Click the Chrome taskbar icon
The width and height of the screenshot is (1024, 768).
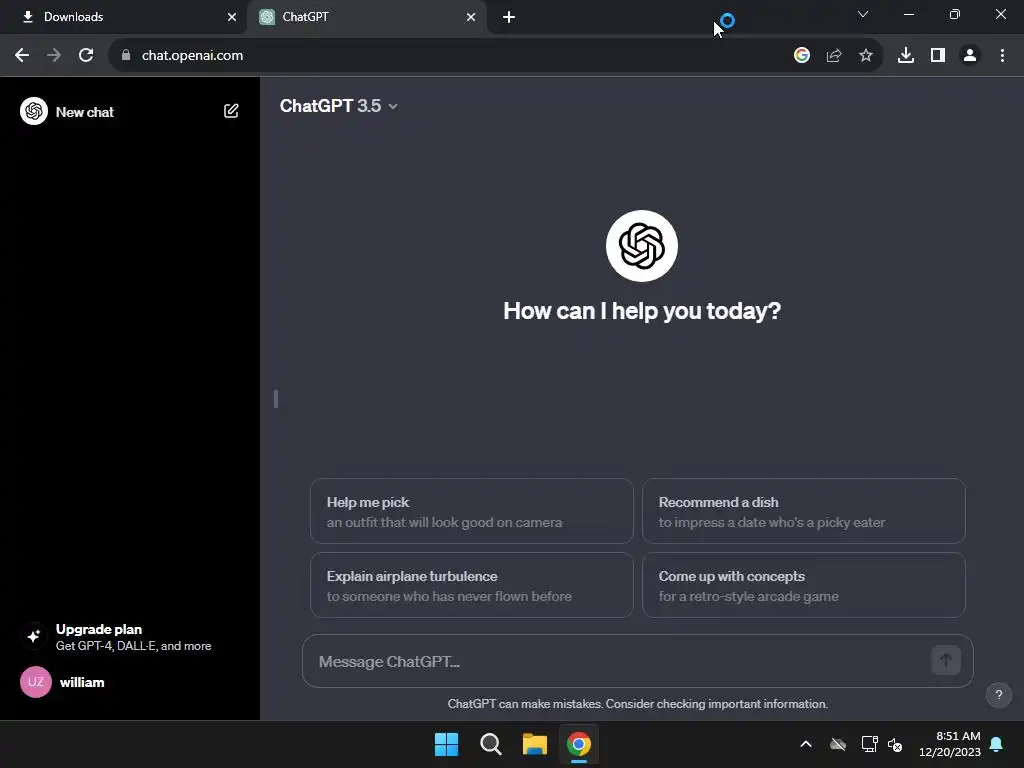coord(579,744)
